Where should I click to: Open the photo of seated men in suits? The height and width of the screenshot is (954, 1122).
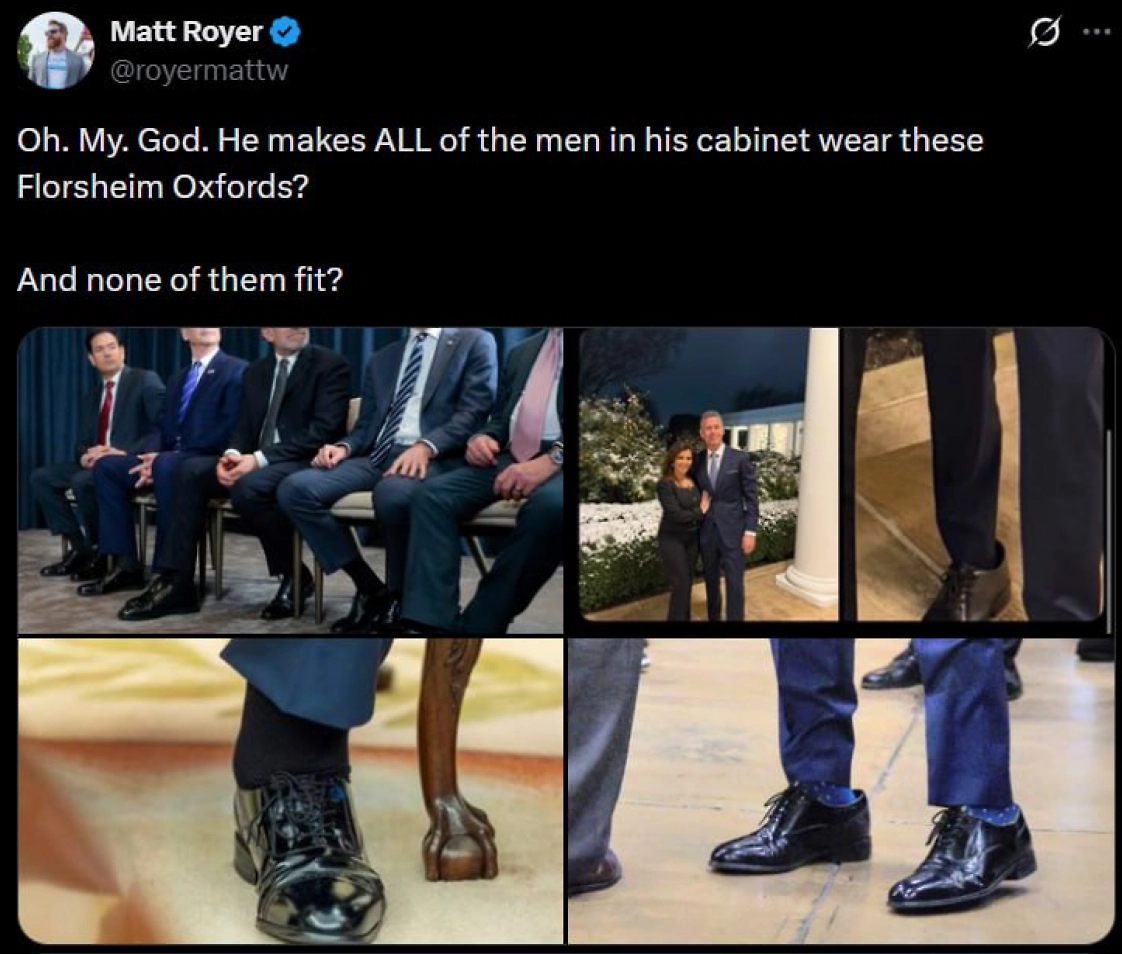click(x=290, y=480)
